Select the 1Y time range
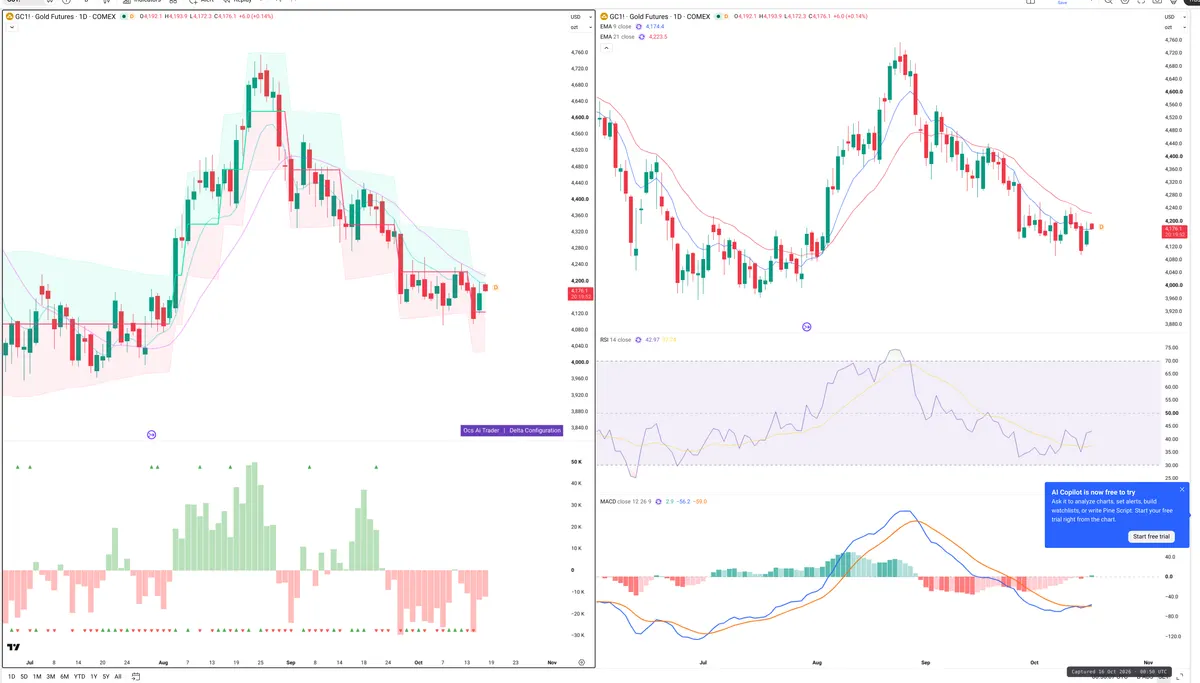Screen dimensions: 1200x683 [94, 676]
